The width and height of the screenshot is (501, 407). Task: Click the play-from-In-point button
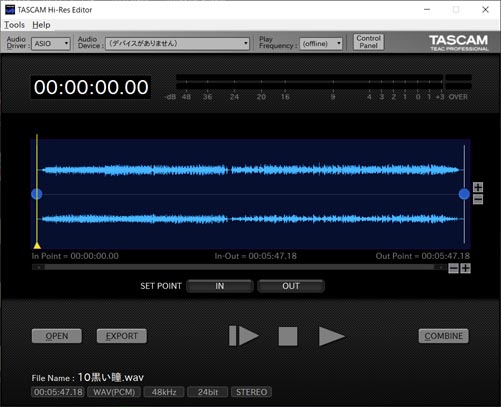click(244, 336)
